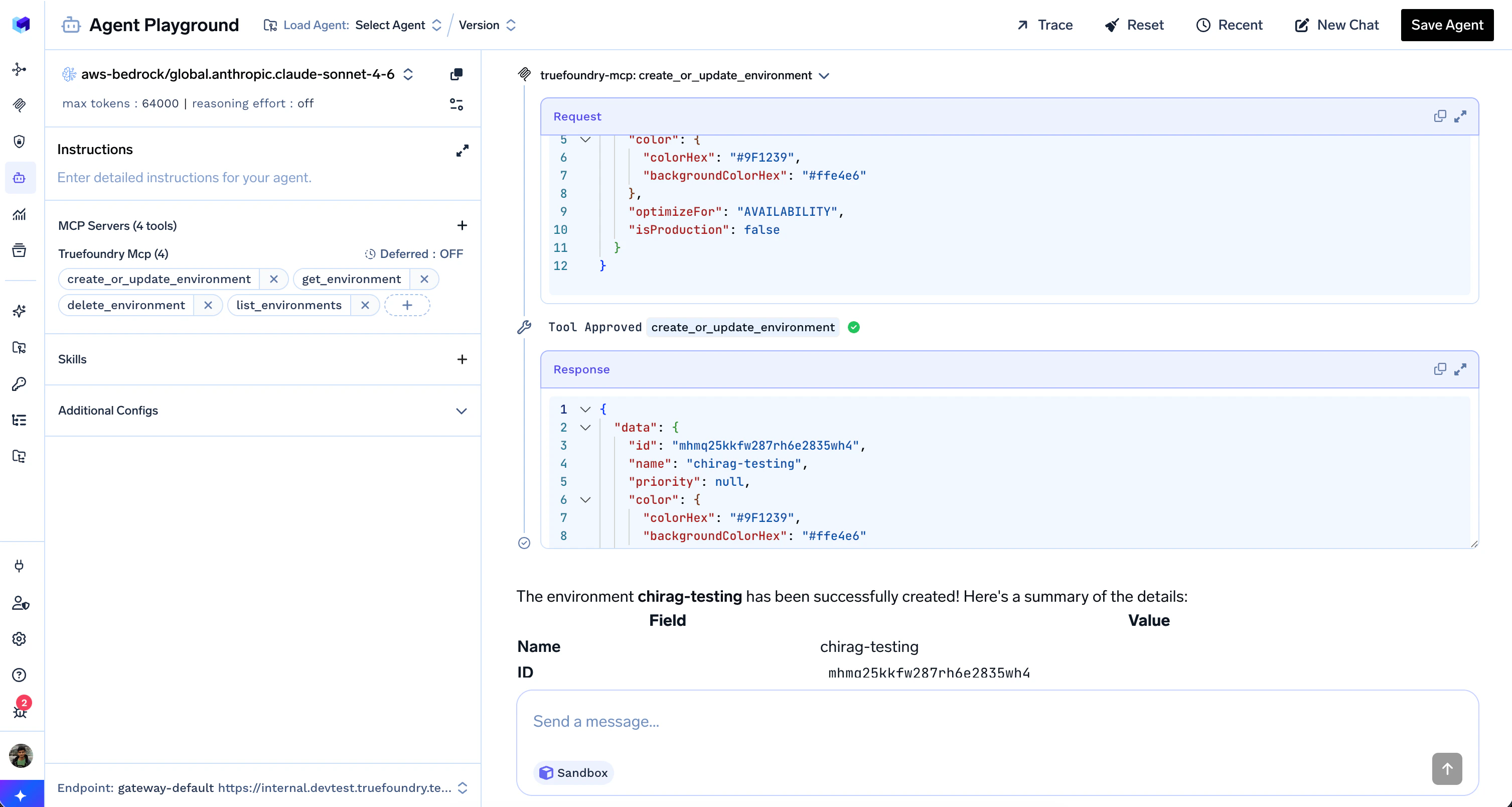
Task: Add an MCP server with plus icon
Action: (462, 225)
